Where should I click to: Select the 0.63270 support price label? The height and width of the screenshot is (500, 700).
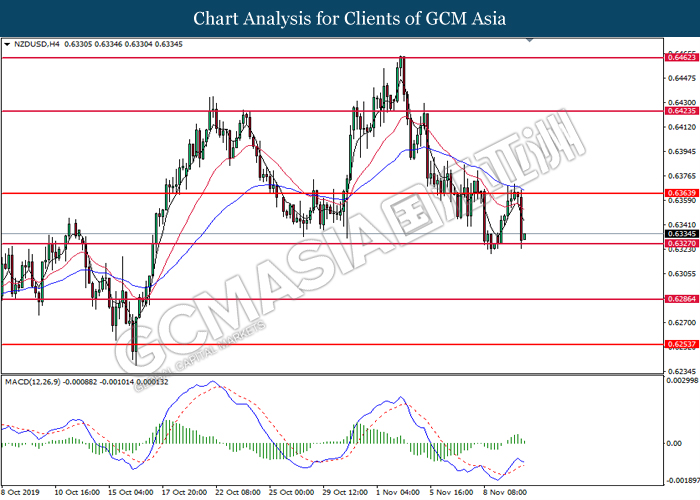point(681,243)
